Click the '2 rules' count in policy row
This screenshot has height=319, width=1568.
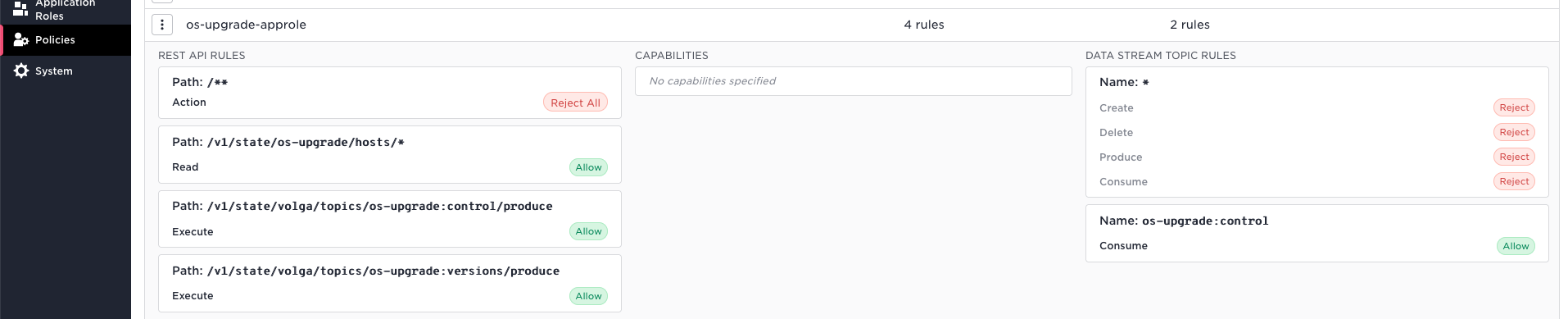1190,25
